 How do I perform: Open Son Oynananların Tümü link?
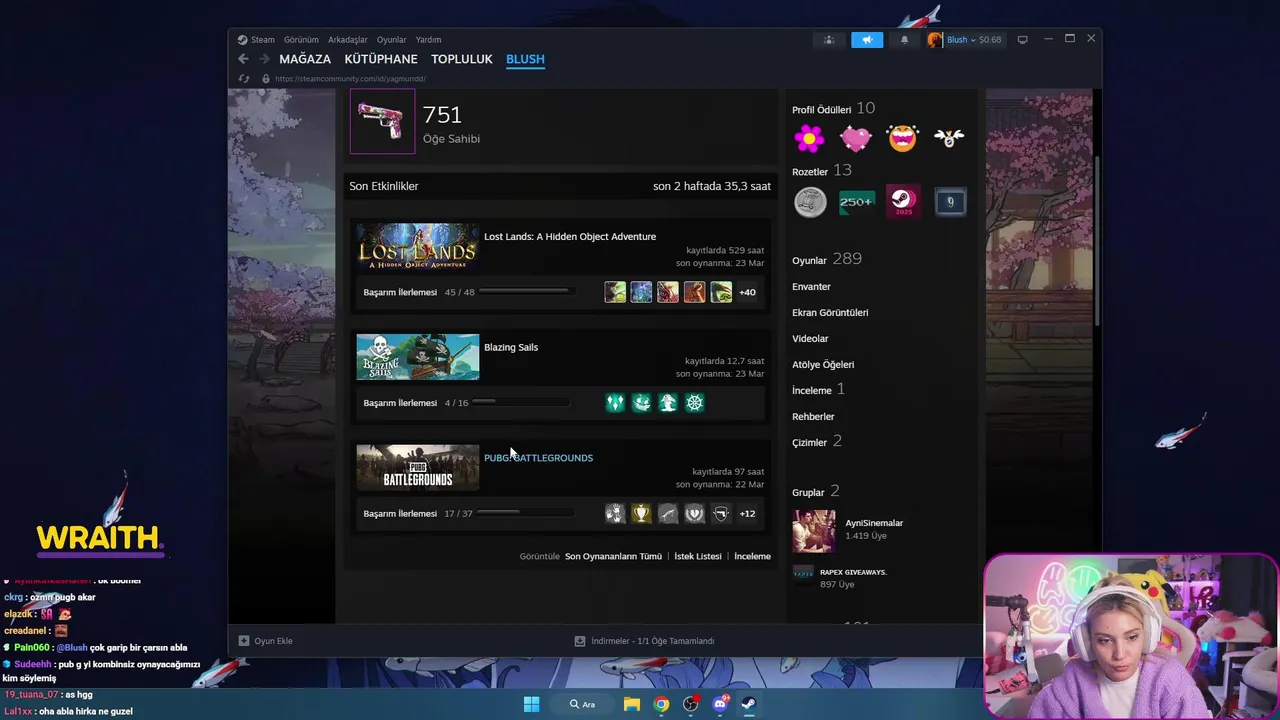[613, 556]
